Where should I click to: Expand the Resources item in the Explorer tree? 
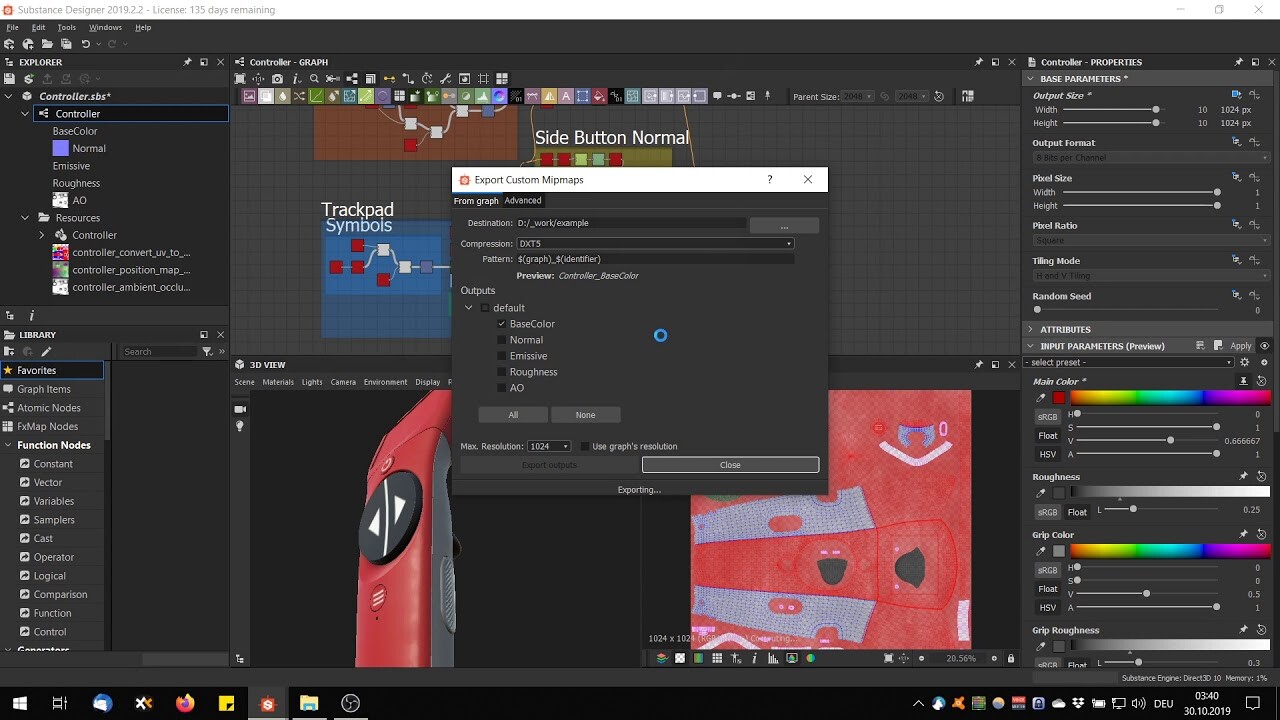pyautogui.click(x=24, y=217)
